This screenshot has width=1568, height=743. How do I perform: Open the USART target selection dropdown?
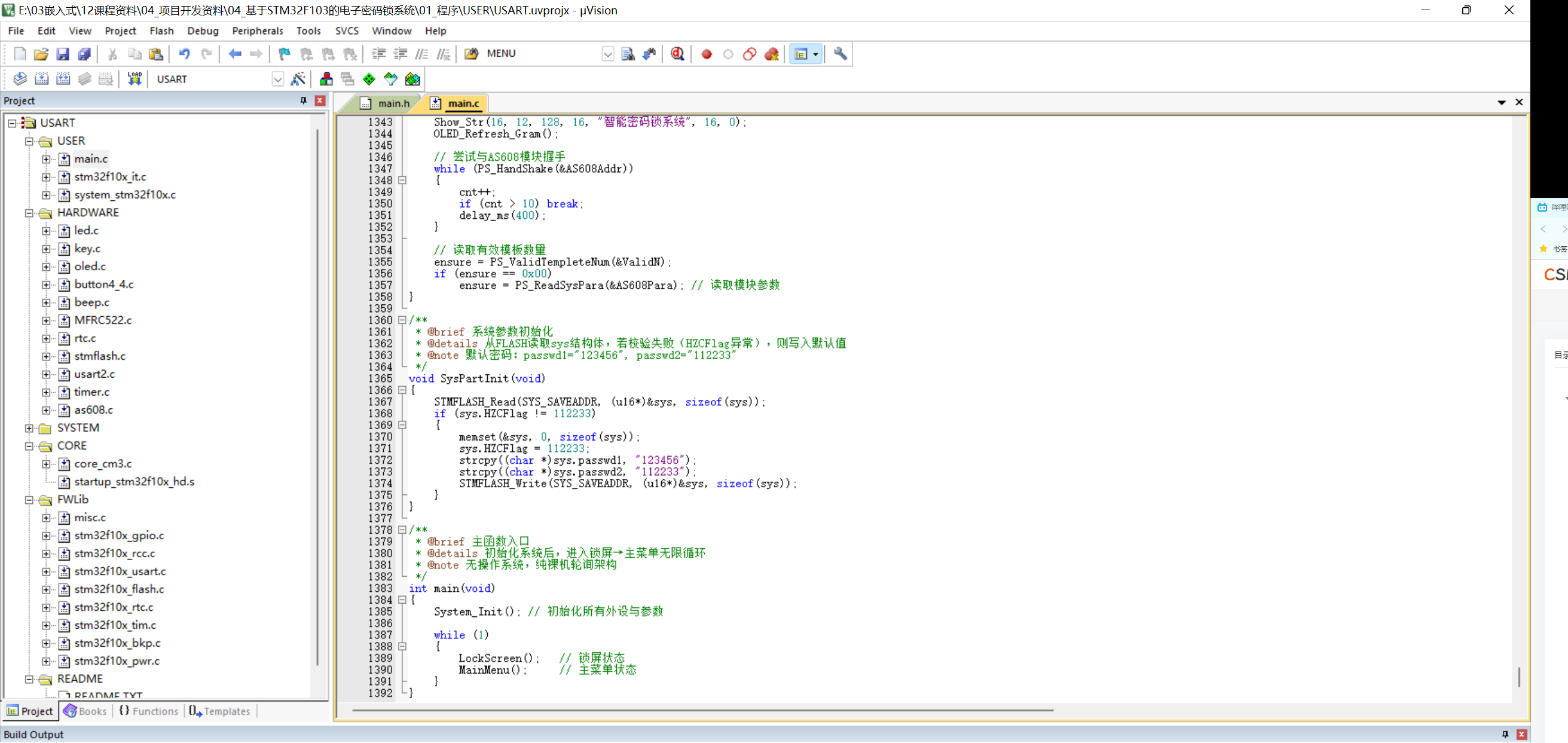(x=277, y=79)
